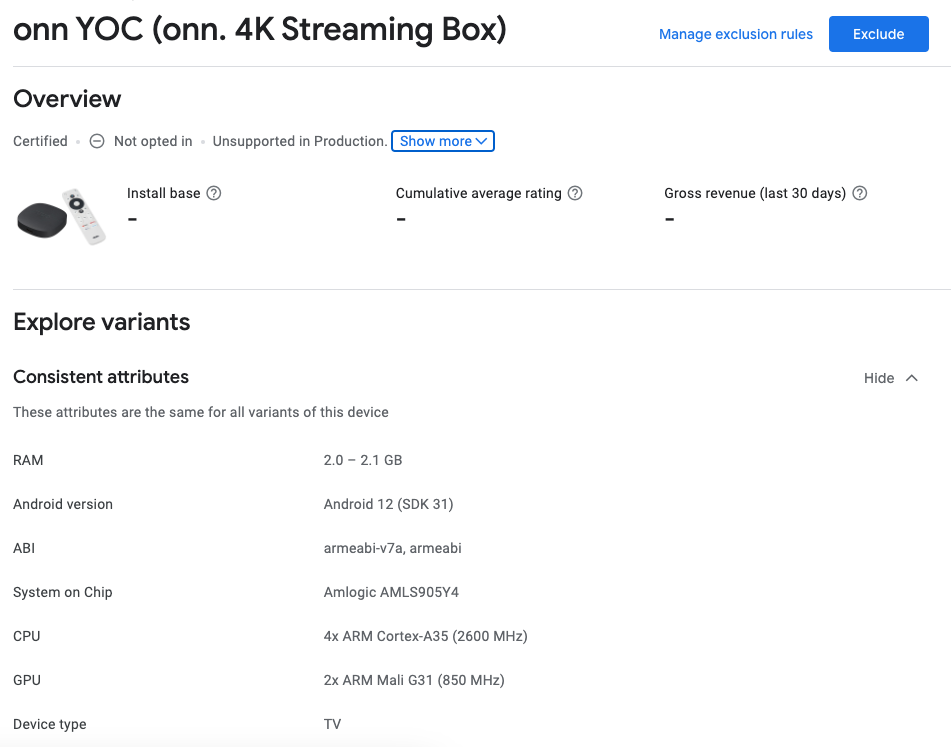
Task: Click the onn streaming box device thumbnail
Action: 61,216
